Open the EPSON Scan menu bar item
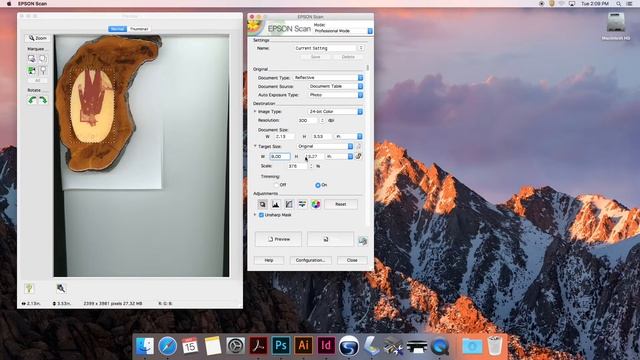The image size is (640, 360). point(33,4)
